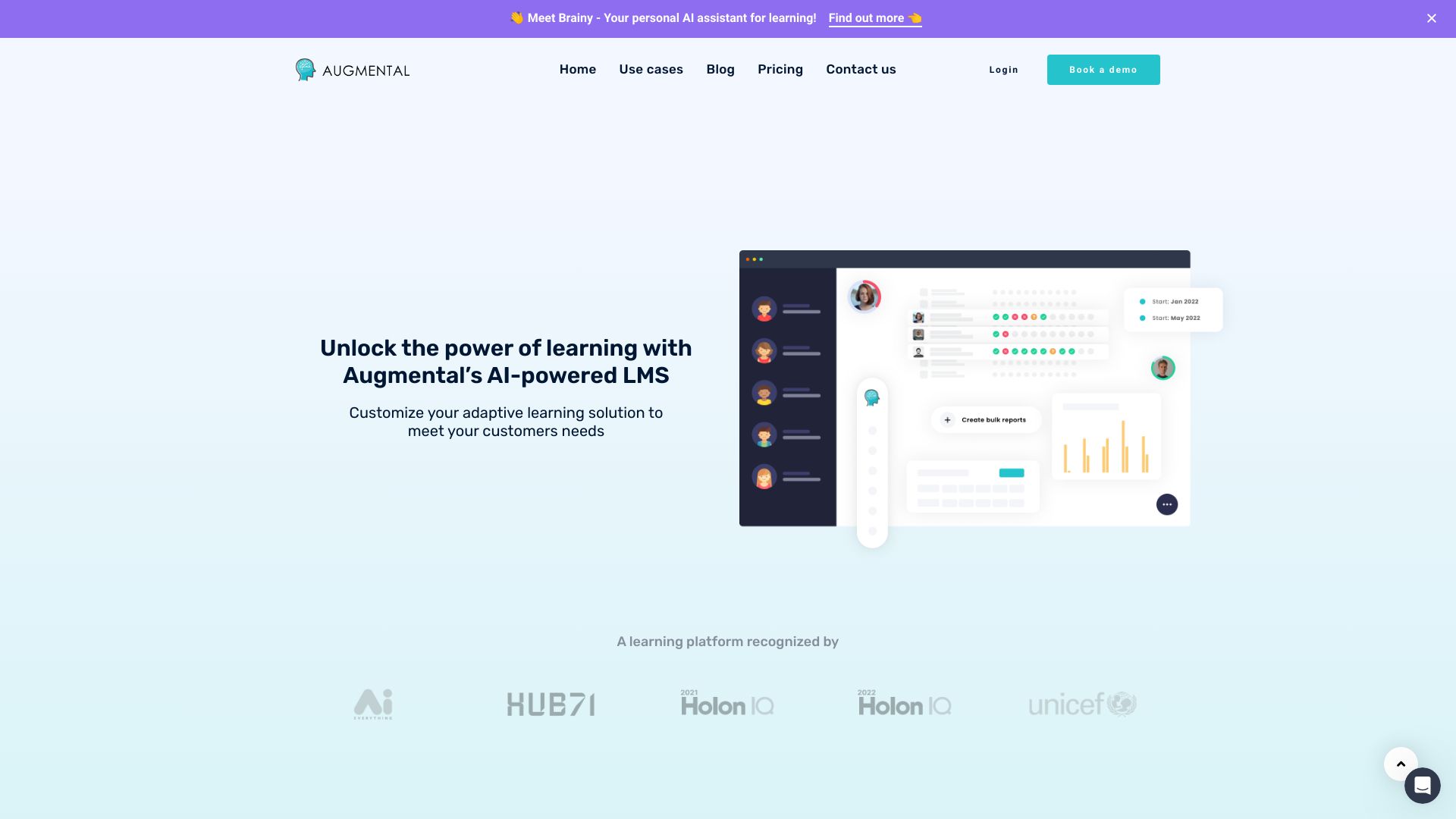Click the Book a demo button
This screenshot has height=819, width=1456.
coord(1103,69)
